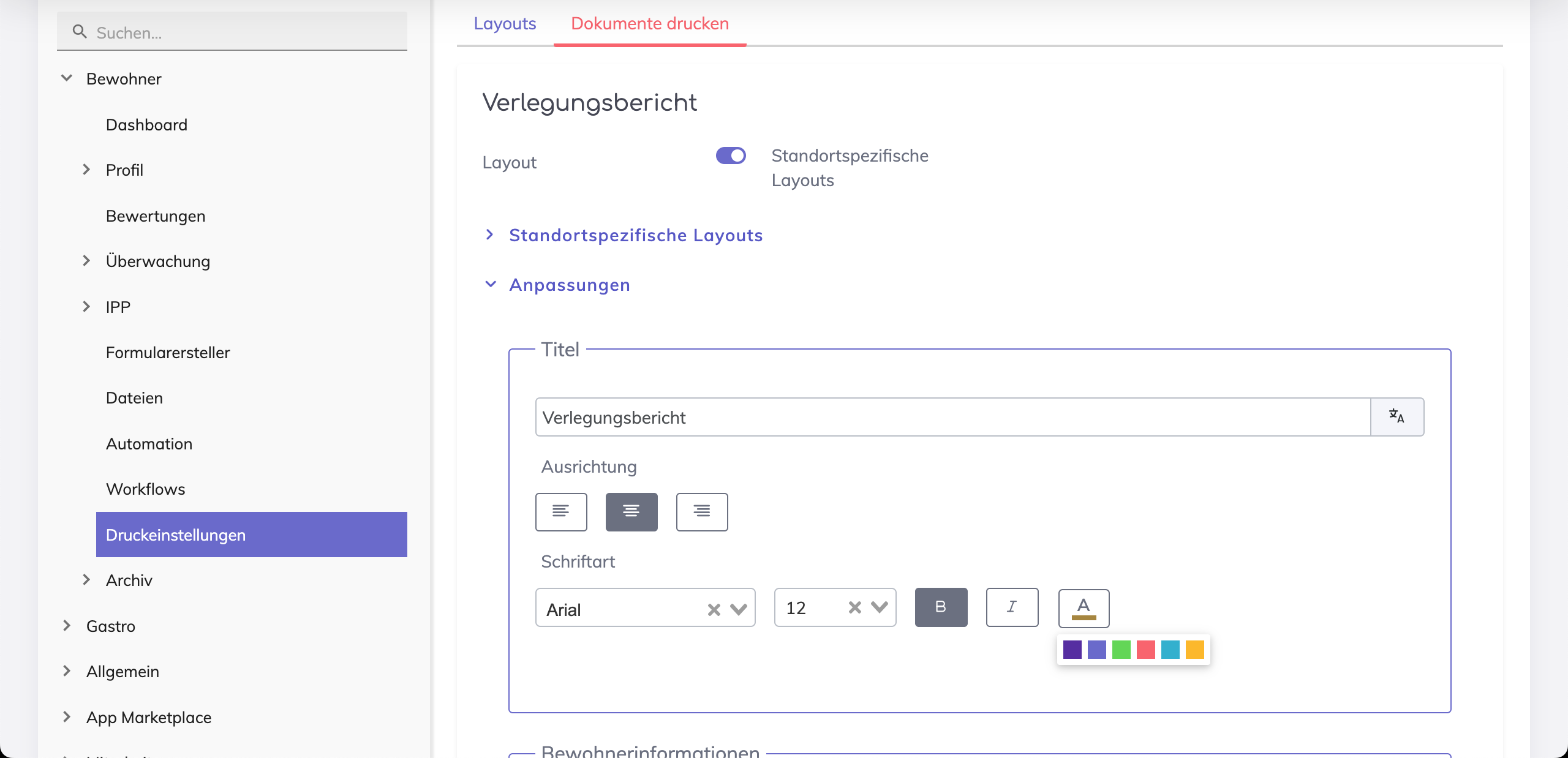The image size is (1568, 758).
Task: Open Formularersteller in sidebar
Action: (168, 353)
